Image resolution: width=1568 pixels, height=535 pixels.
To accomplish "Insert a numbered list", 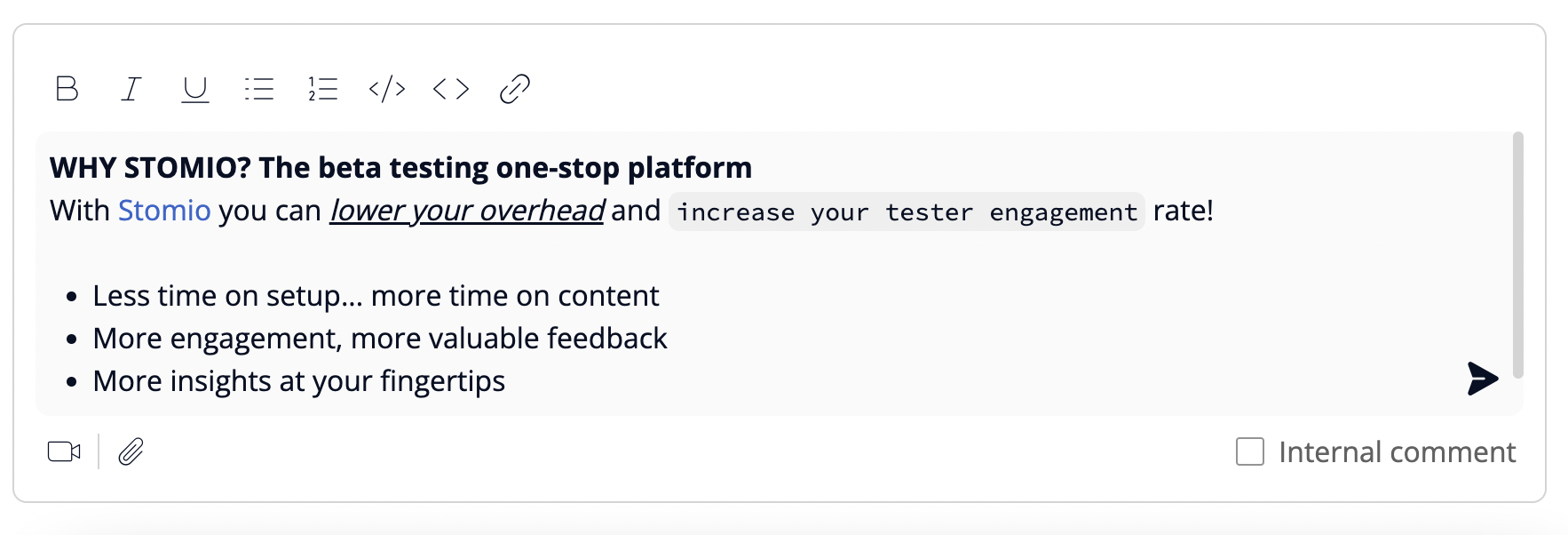I will [x=323, y=89].
